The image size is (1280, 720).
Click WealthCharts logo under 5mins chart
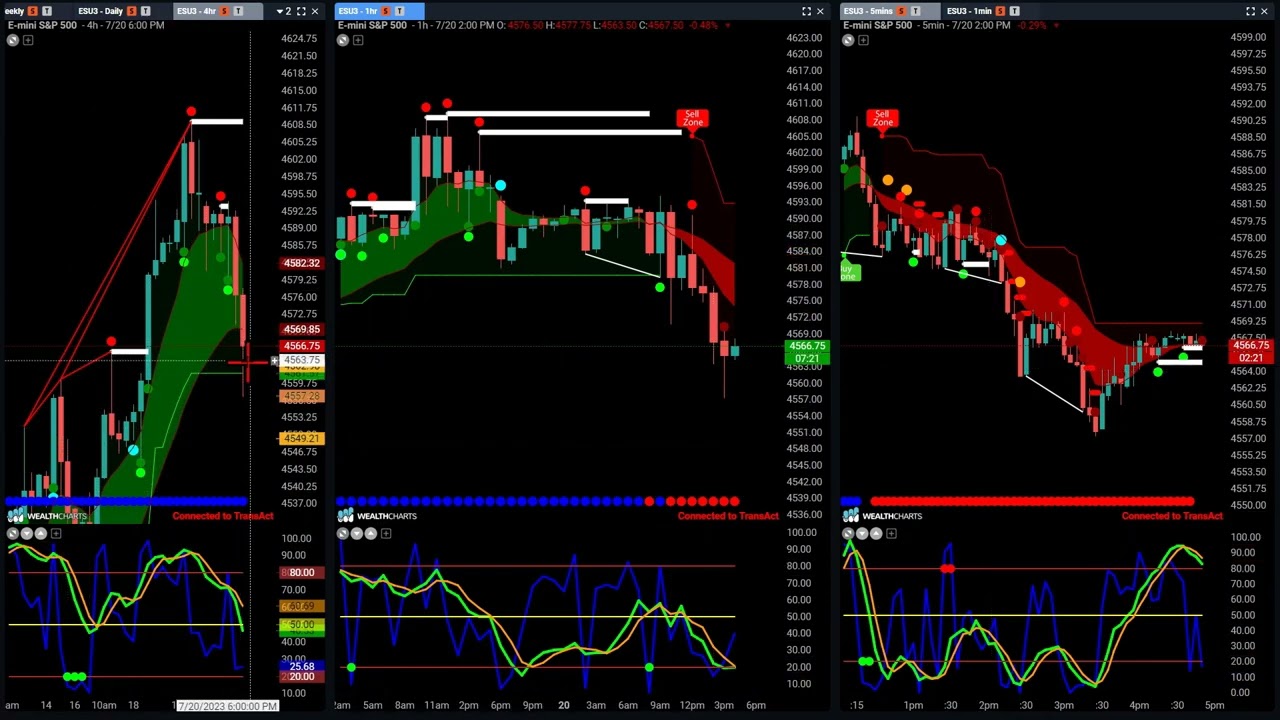pos(883,516)
